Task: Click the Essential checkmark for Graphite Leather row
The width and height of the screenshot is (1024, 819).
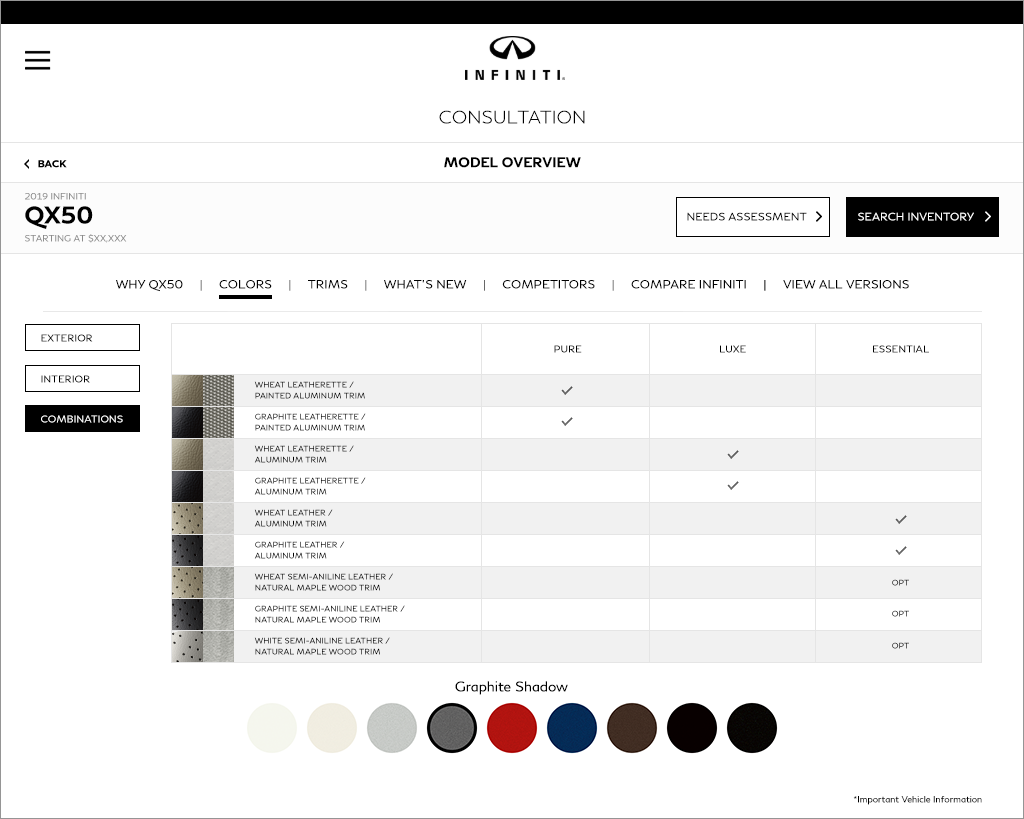Action: pos(901,551)
